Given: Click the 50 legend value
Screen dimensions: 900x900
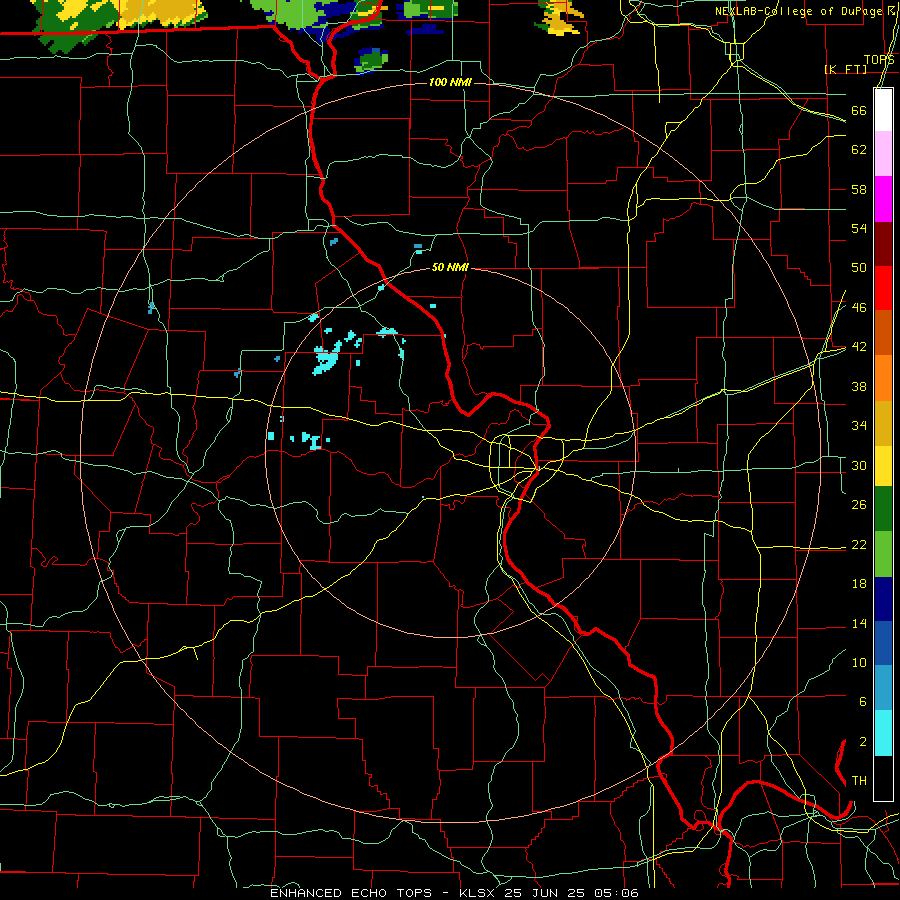Looking at the screenshot, I should pos(859,268).
